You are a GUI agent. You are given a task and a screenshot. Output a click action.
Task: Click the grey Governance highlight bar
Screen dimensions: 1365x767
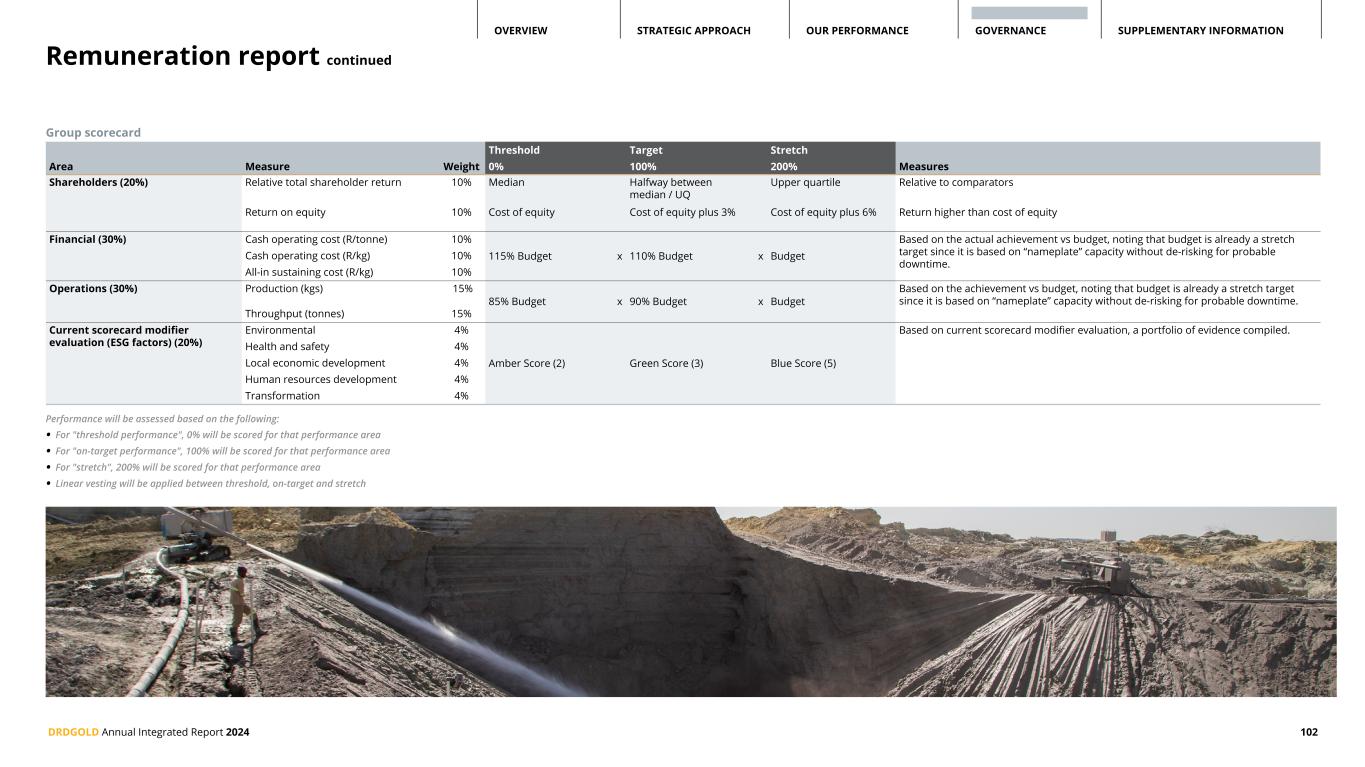[x=1029, y=13]
